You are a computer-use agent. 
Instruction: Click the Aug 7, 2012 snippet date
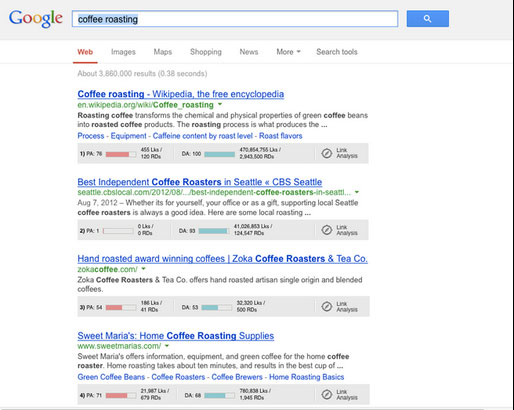[x=97, y=203]
